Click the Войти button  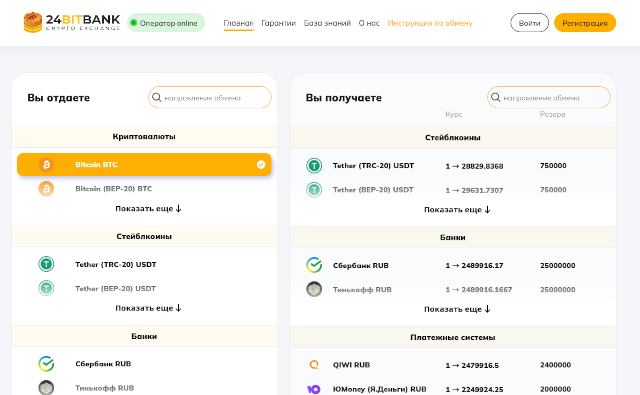pos(529,23)
